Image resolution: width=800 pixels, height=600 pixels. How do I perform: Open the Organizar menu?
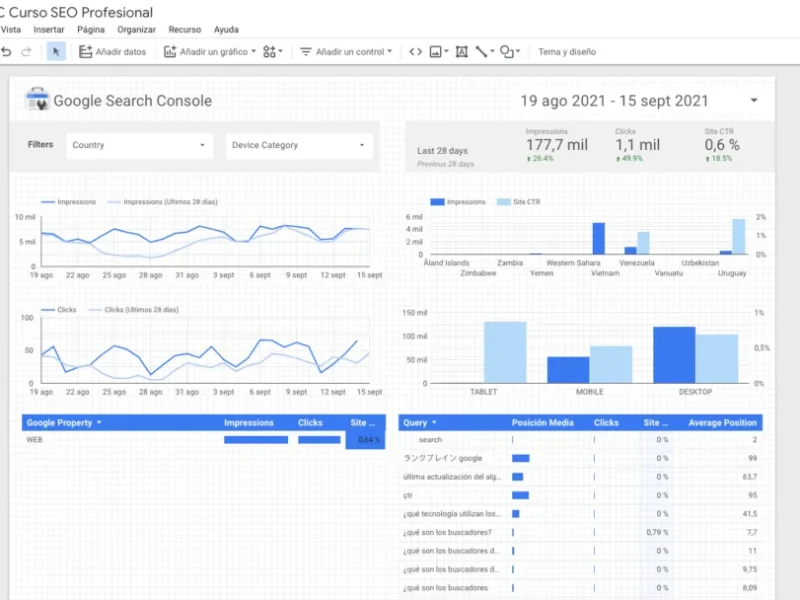(x=136, y=30)
